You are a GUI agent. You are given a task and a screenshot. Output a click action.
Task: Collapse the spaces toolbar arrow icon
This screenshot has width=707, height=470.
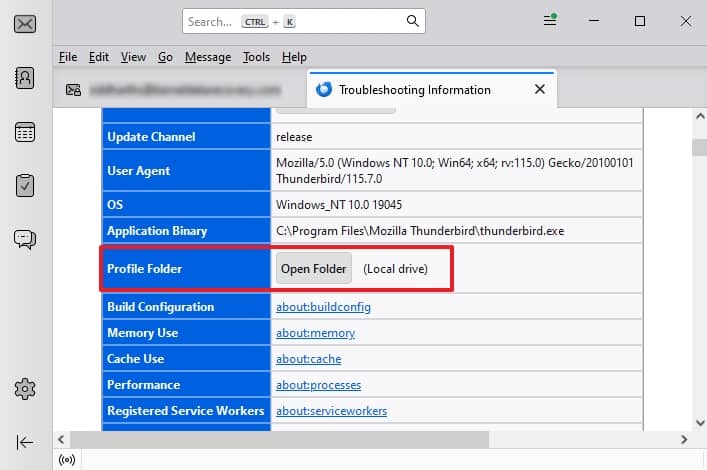(x=25, y=442)
